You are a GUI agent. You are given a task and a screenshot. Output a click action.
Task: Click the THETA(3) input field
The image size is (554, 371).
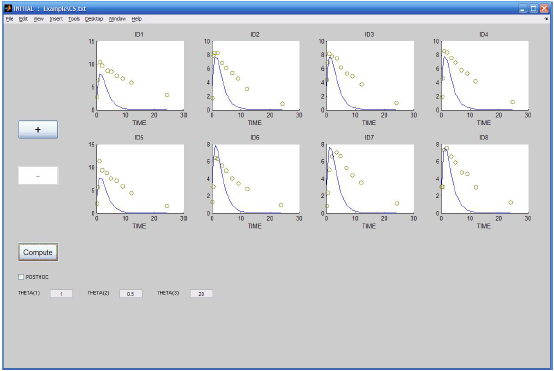pyautogui.click(x=201, y=294)
